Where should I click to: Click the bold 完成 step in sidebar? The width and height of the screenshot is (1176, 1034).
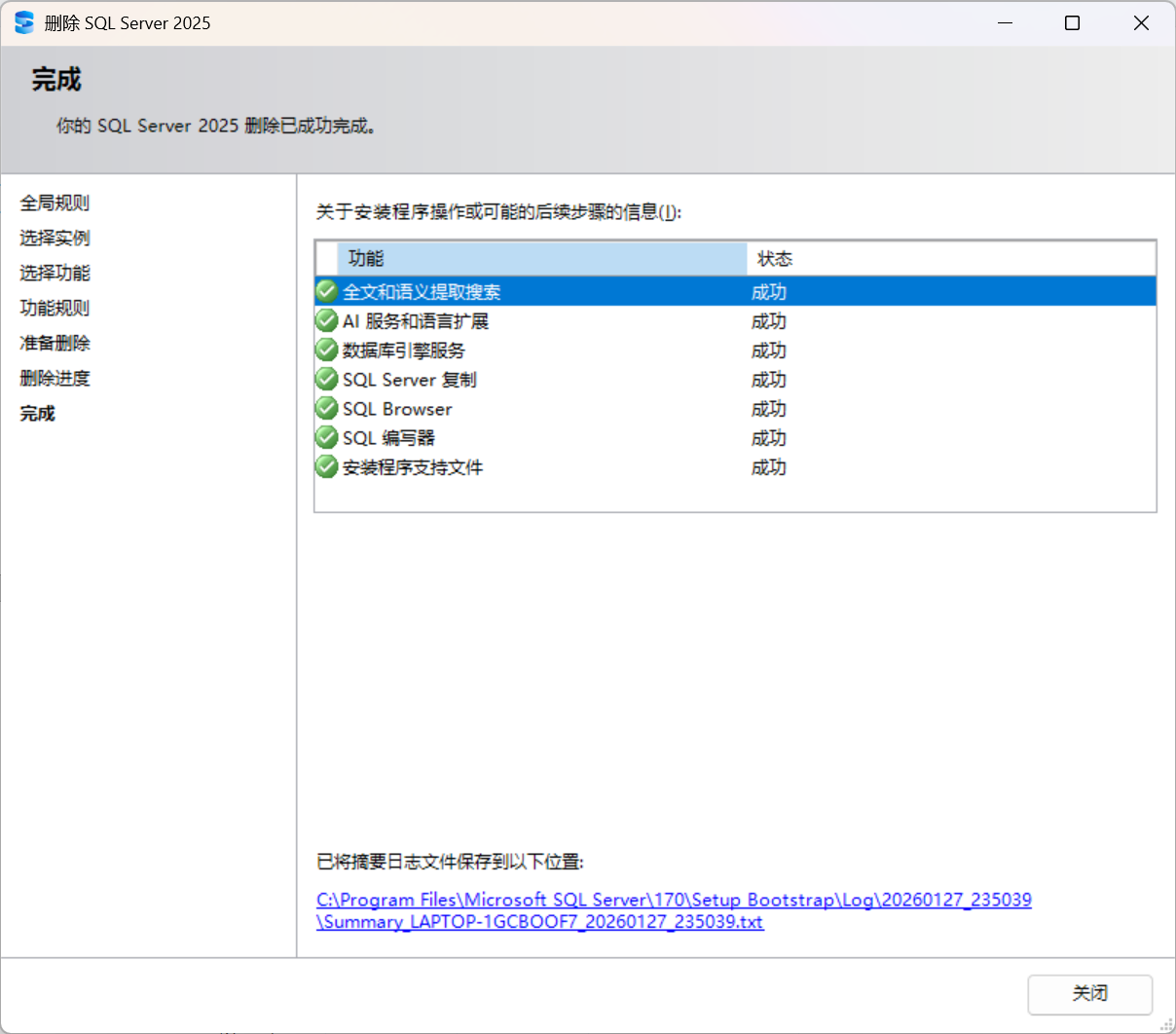tap(37, 413)
